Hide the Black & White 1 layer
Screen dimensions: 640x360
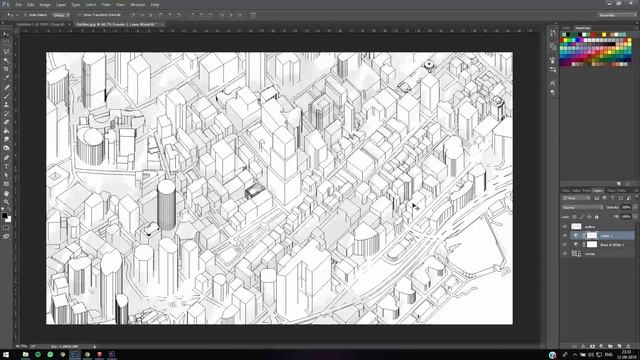tap(565, 245)
